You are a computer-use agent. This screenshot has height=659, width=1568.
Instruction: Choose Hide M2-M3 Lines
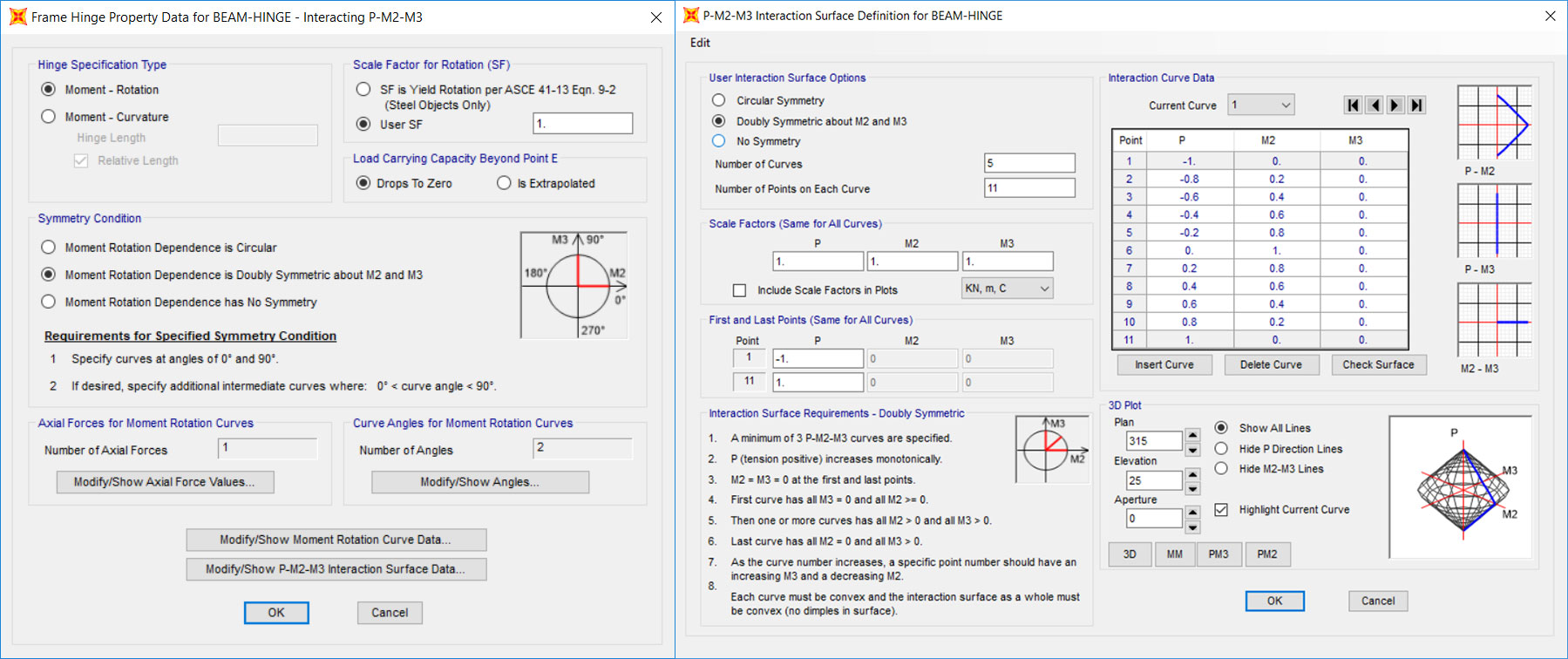pyautogui.click(x=1221, y=469)
